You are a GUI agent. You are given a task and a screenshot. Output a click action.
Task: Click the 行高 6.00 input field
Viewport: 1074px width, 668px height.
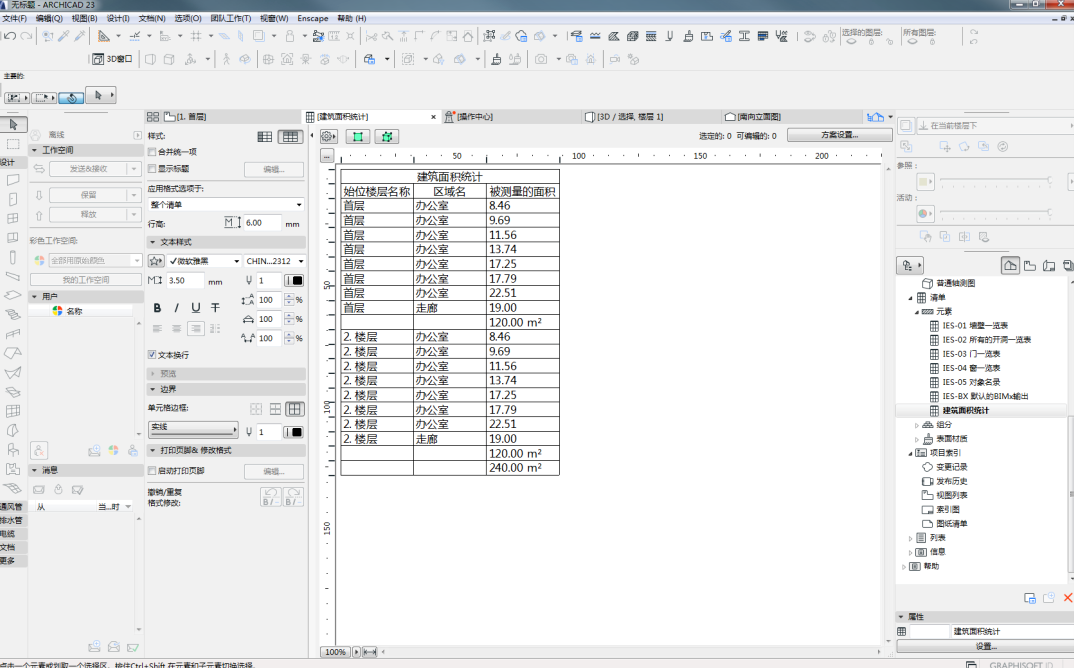tap(262, 223)
